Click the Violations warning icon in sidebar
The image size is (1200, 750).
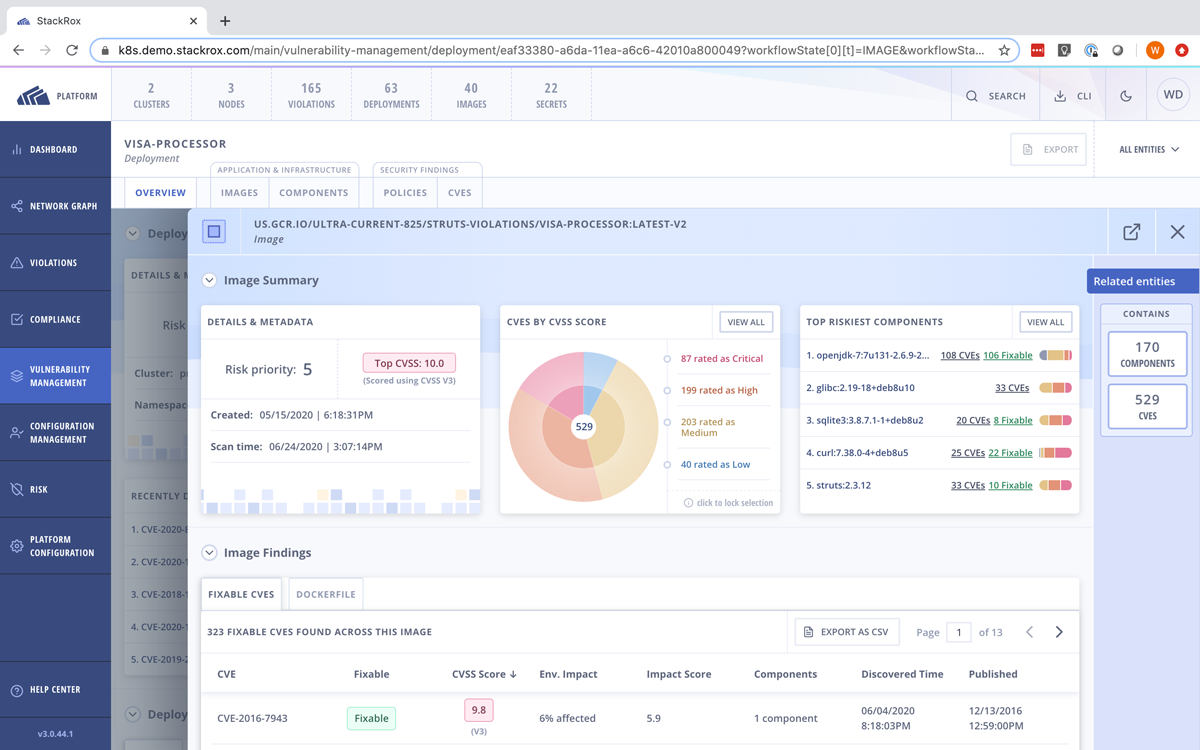[17, 263]
